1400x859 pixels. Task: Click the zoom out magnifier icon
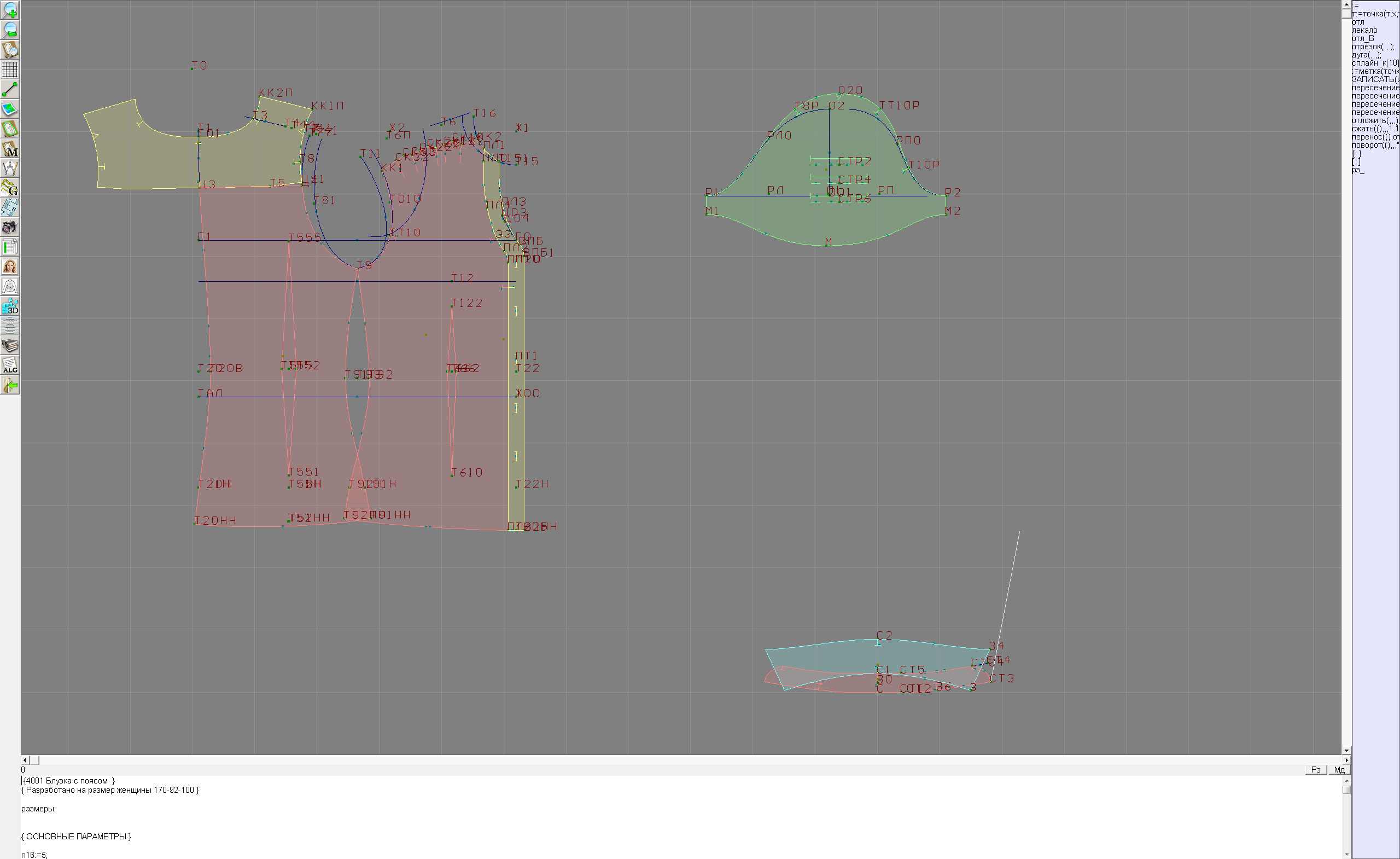click(x=10, y=30)
